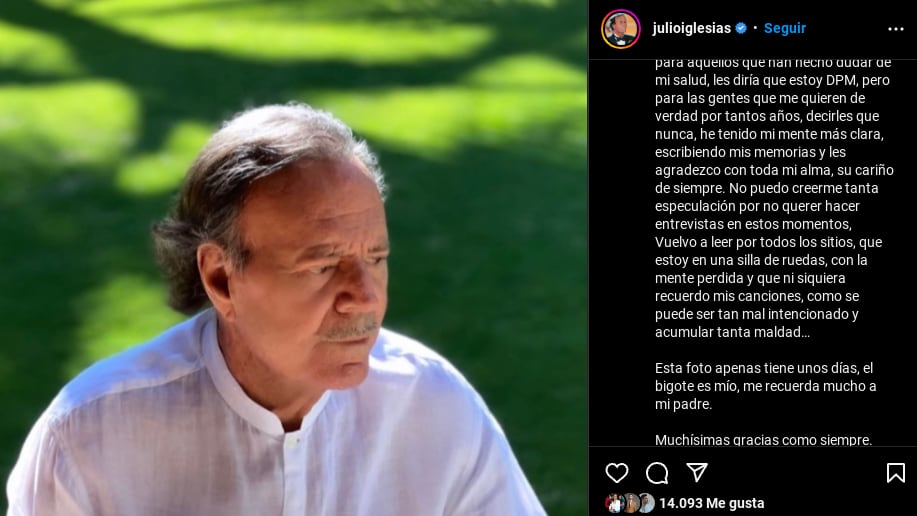Follow the account with the Seguir button

[x=785, y=28]
